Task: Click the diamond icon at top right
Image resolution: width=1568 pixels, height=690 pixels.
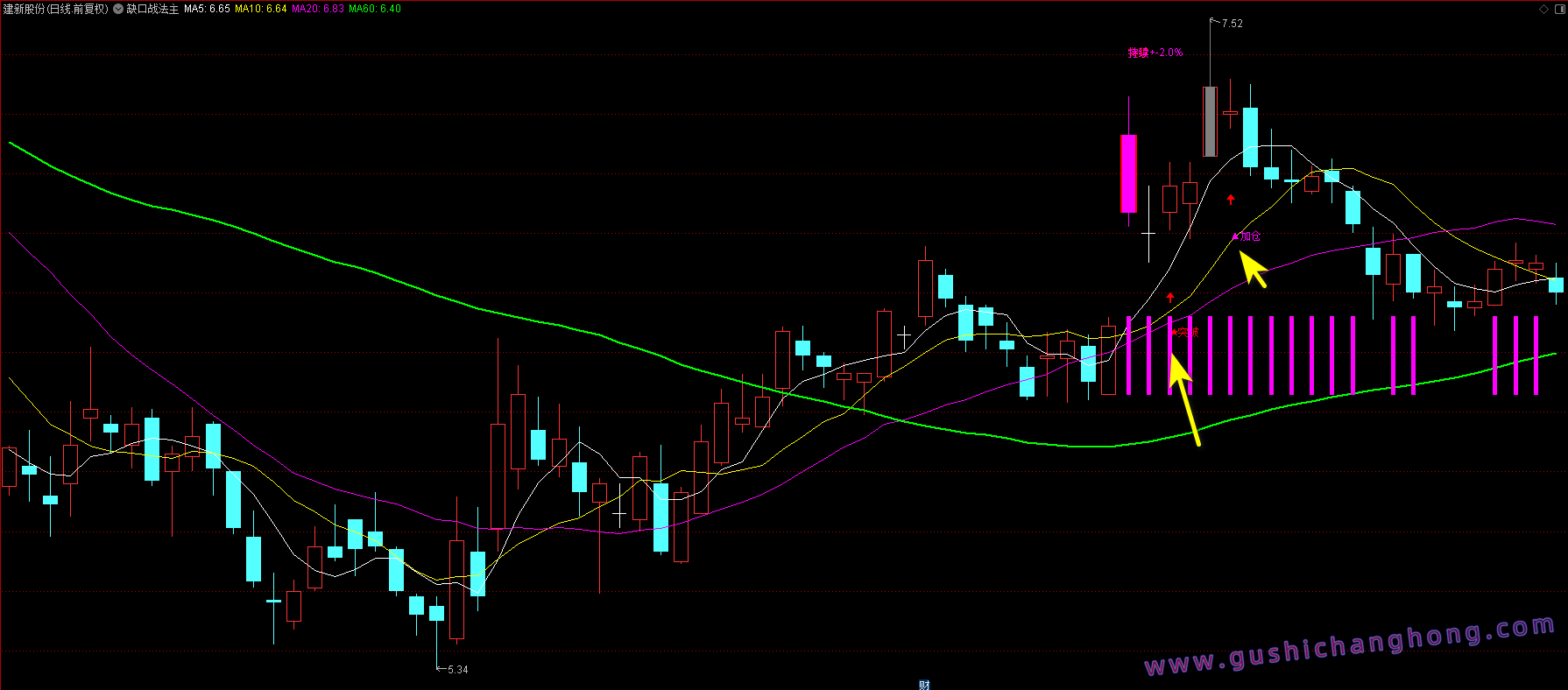Action: click(x=1543, y=9)
